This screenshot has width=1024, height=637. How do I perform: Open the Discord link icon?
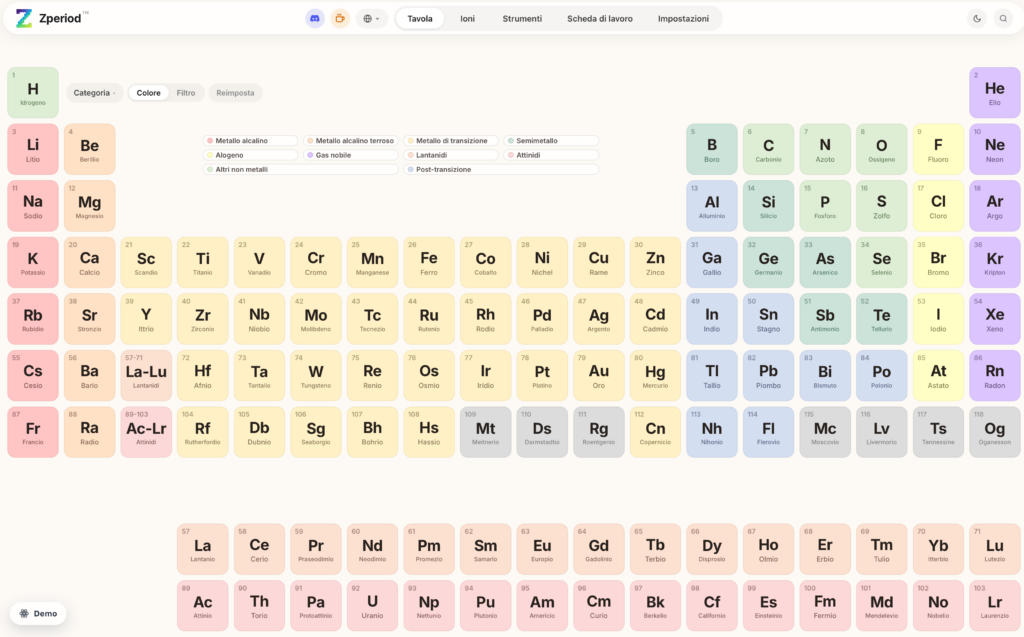point(315,18)
